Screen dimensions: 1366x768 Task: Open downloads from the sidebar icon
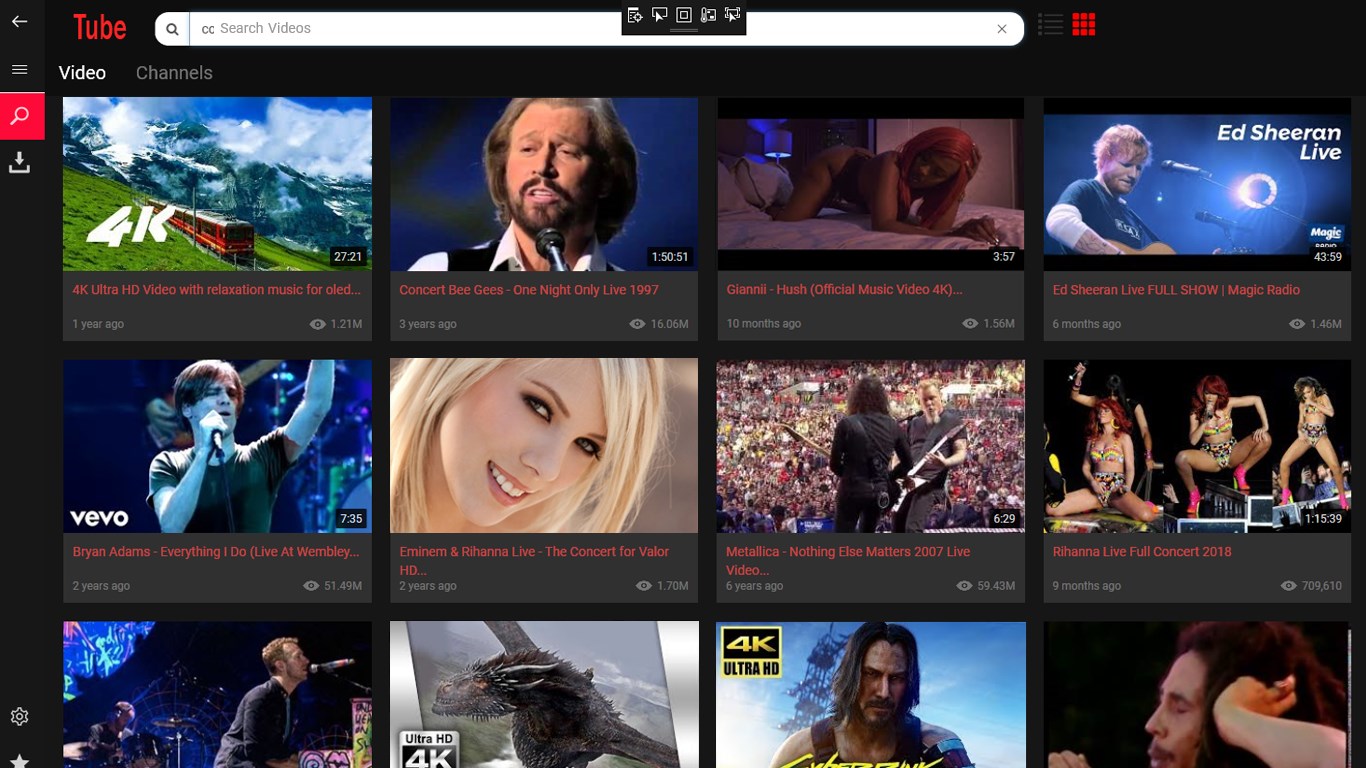click(19, 162)
